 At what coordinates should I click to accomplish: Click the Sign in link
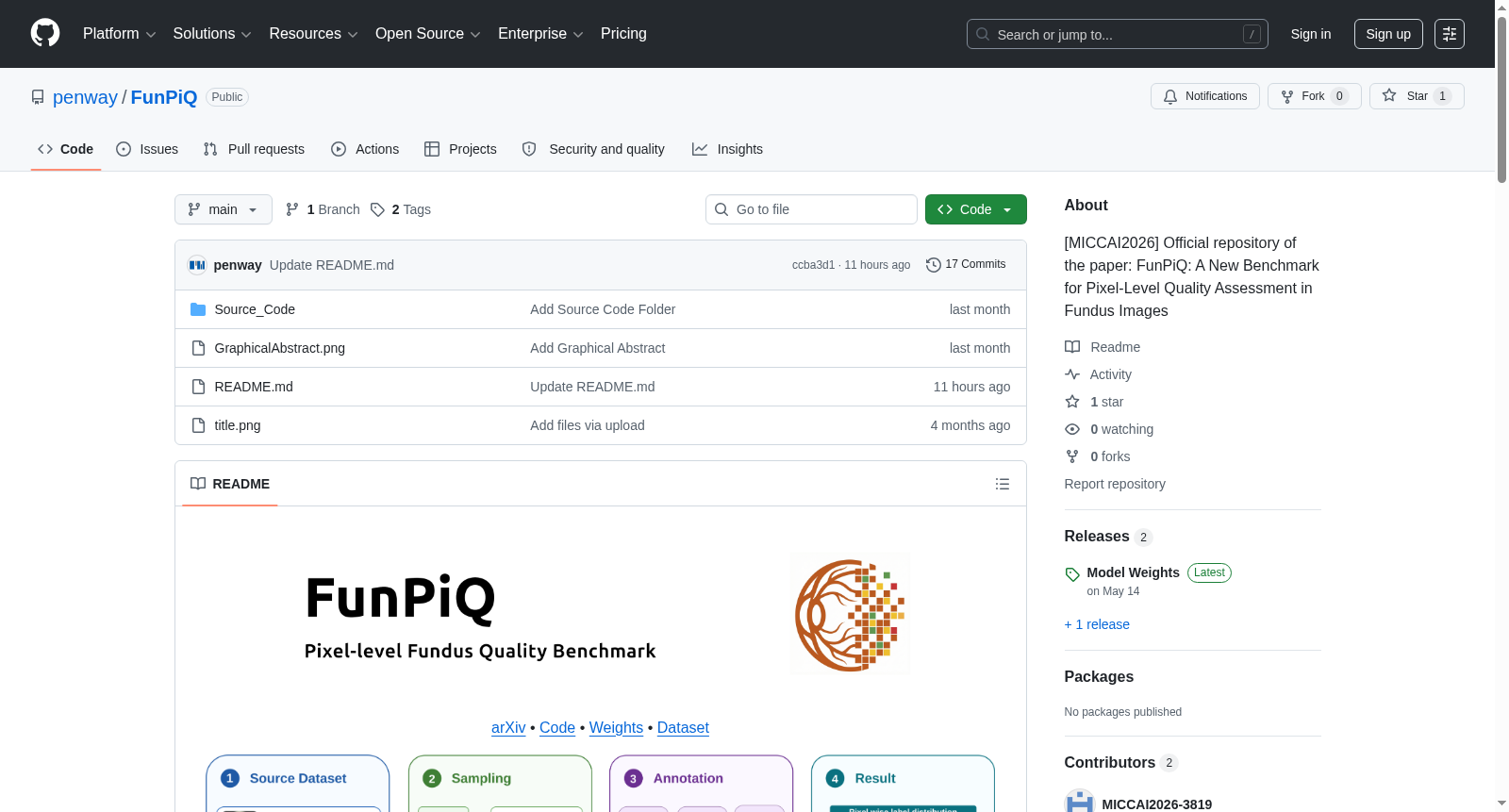click(1311, 34)
